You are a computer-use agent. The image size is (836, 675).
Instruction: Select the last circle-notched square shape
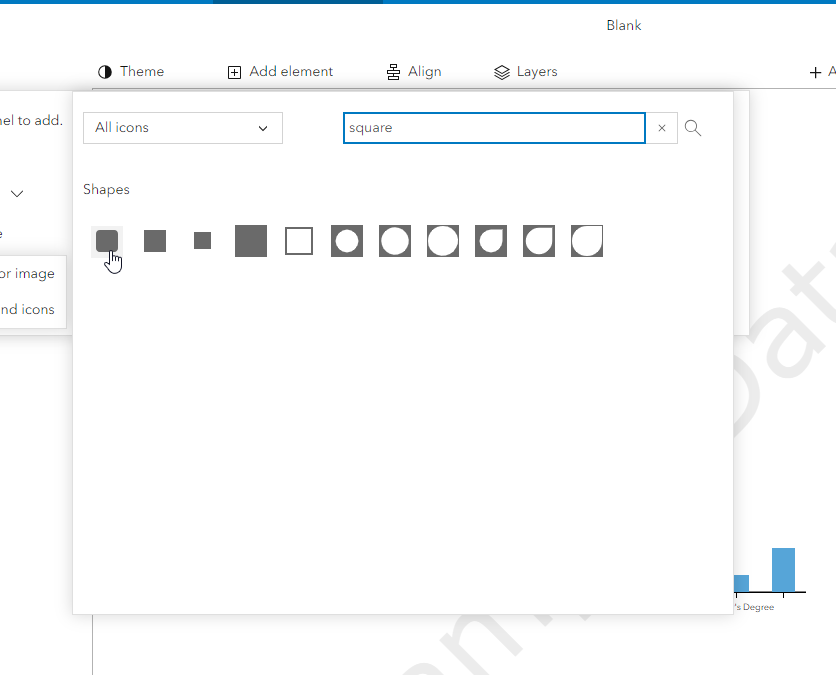click(x=586, y=240)
